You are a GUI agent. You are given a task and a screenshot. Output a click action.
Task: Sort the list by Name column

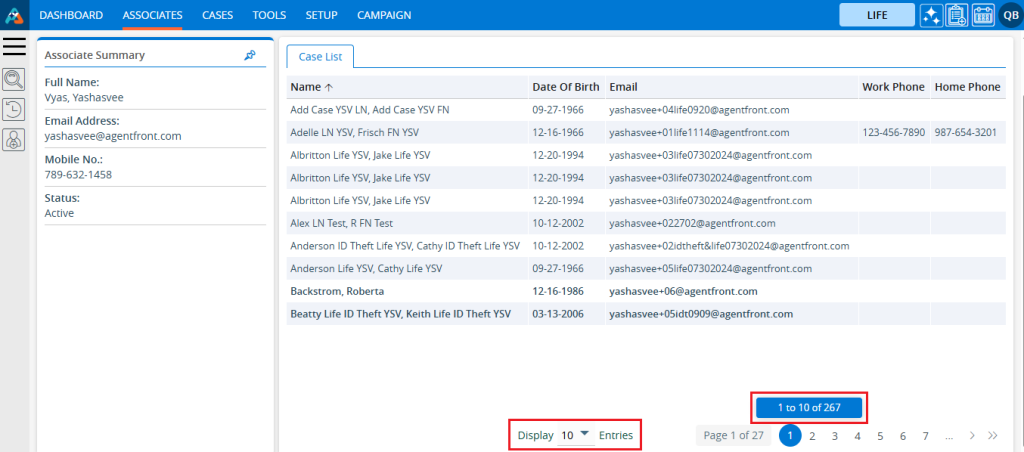[x=306, y=87]
